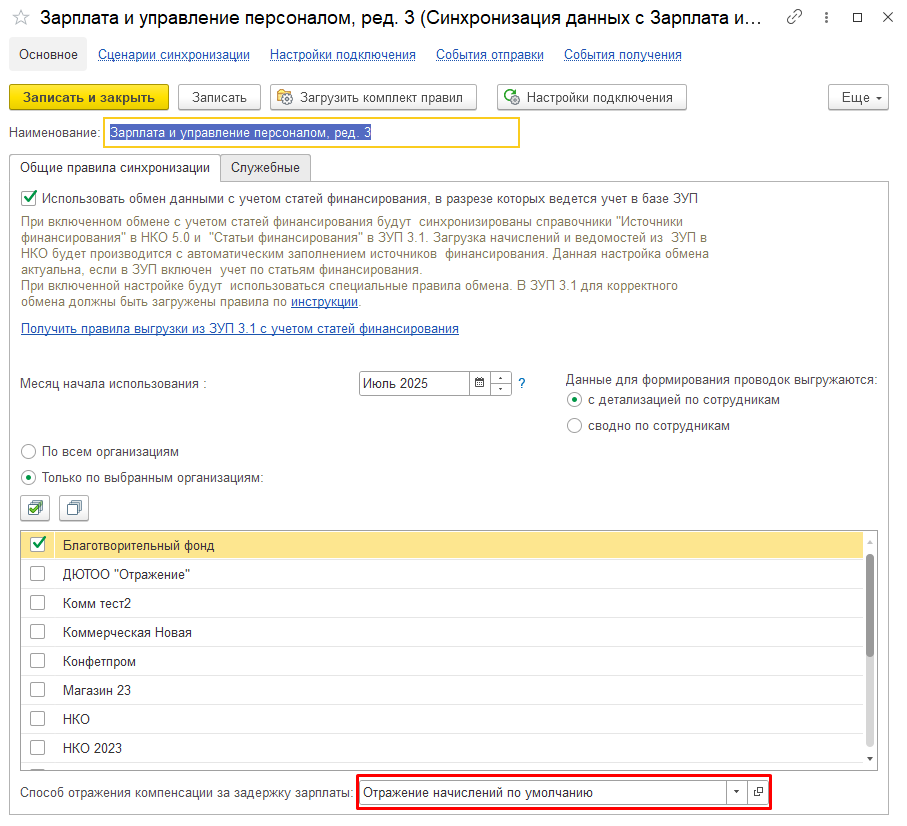907x826 pixels.
Task: Copy link via chain icon in title bar
Action: pyautogui.click(x=794, y=17)
